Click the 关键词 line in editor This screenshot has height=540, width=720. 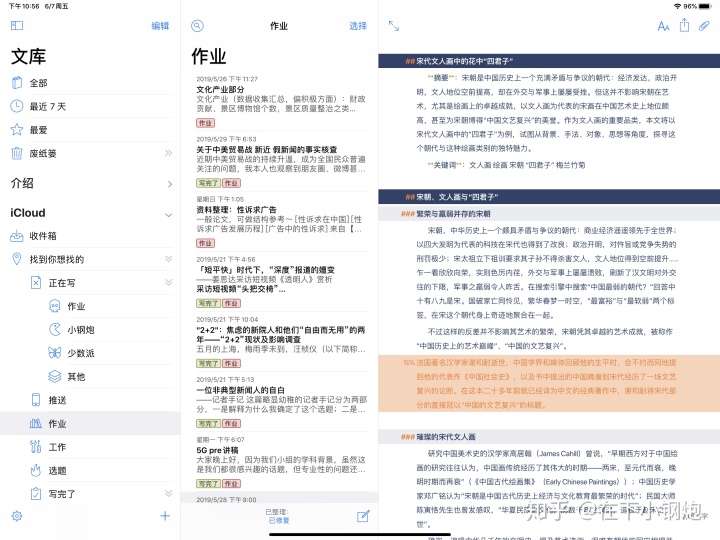tap(506, 165)
